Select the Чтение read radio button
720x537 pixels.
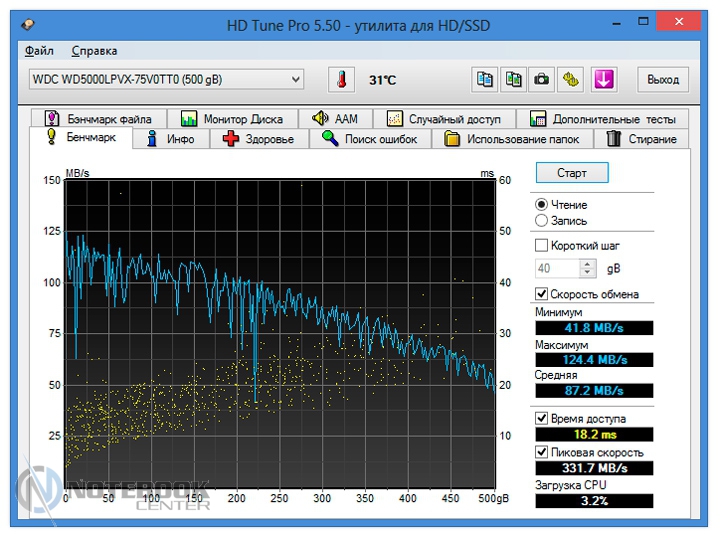(542, 204)
